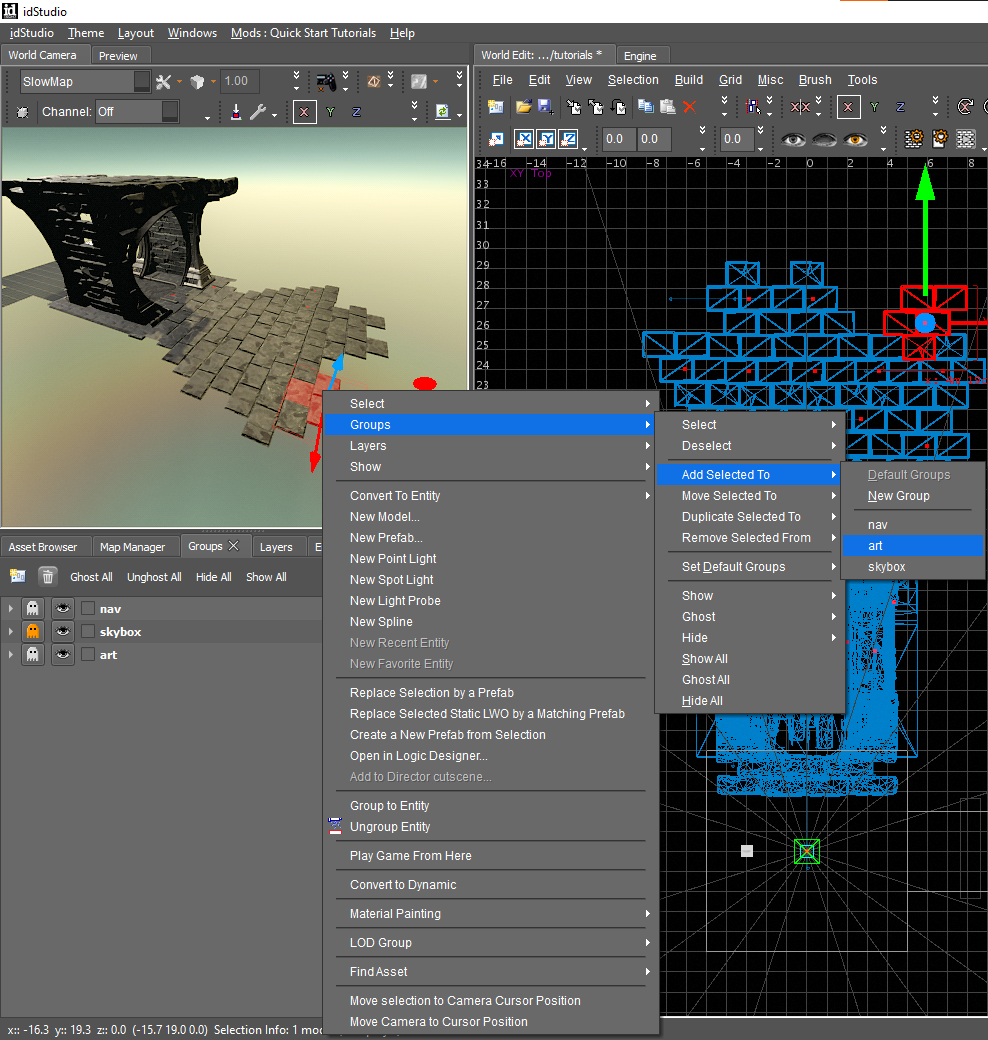This screenshot has height=1040, width=988.
Task: Check the checkbox next to the skybox group
Action: [x=88, y=631]
